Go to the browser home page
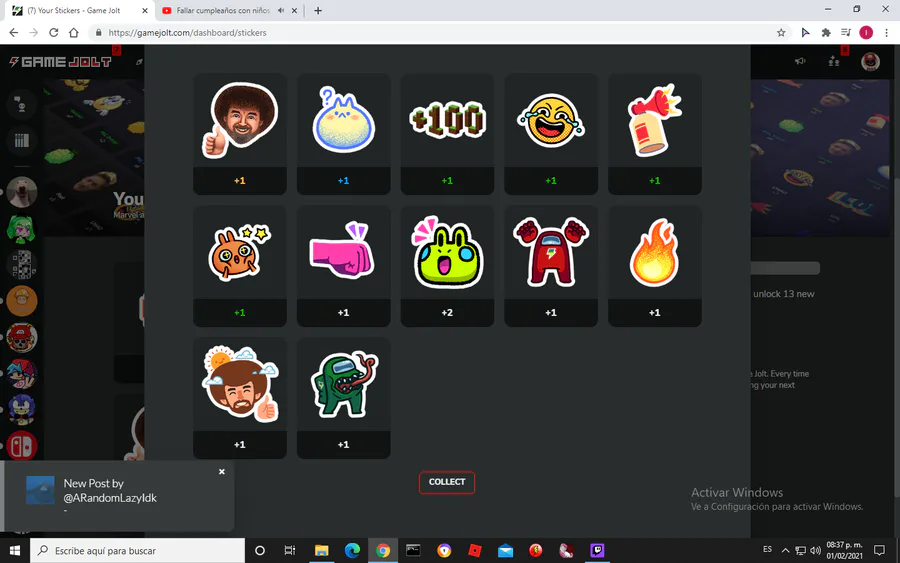The image size is (900, 563). click(73, 33)
